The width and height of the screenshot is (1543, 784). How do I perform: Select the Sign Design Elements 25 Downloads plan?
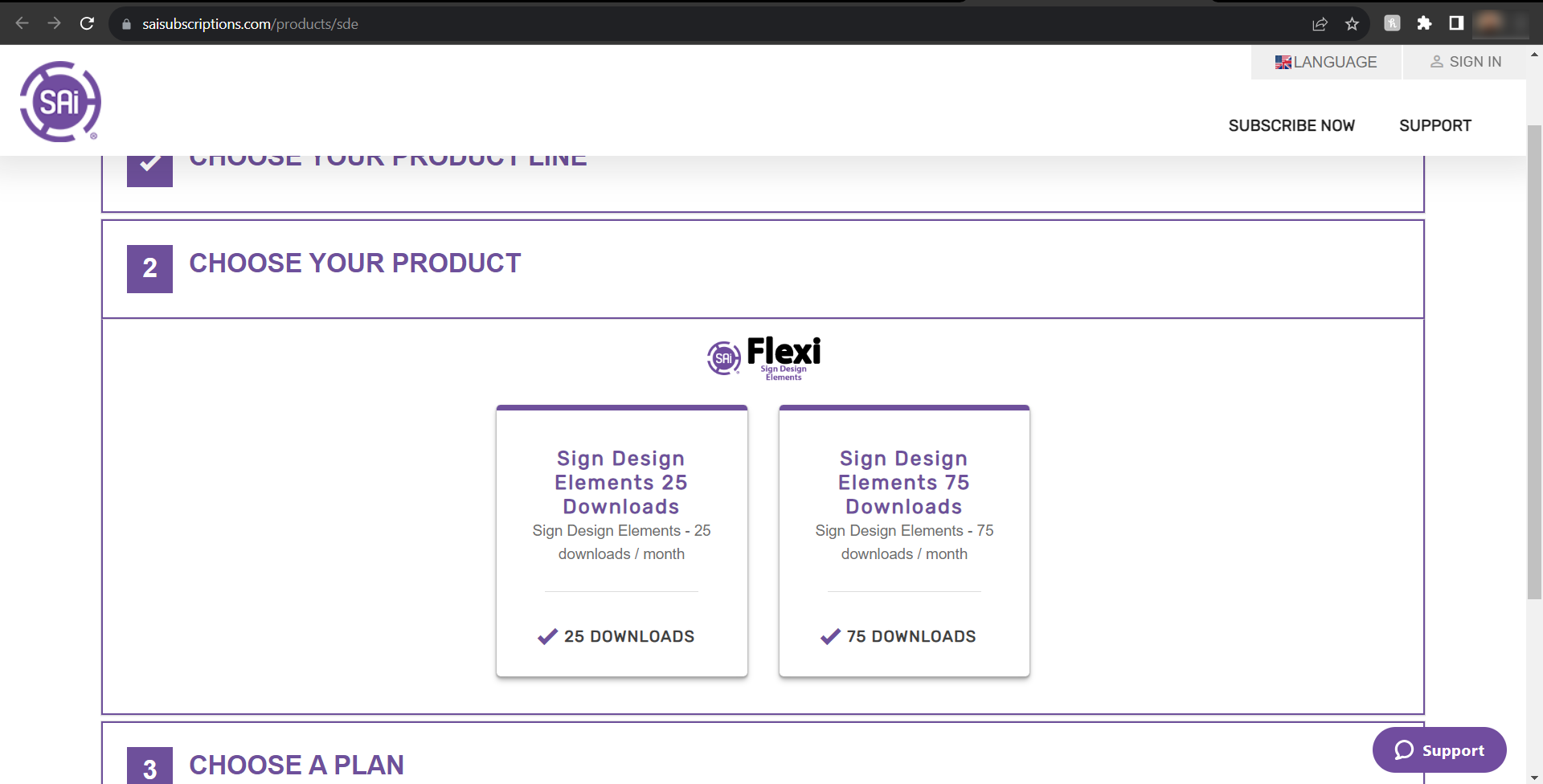click(x=621, y=541)
